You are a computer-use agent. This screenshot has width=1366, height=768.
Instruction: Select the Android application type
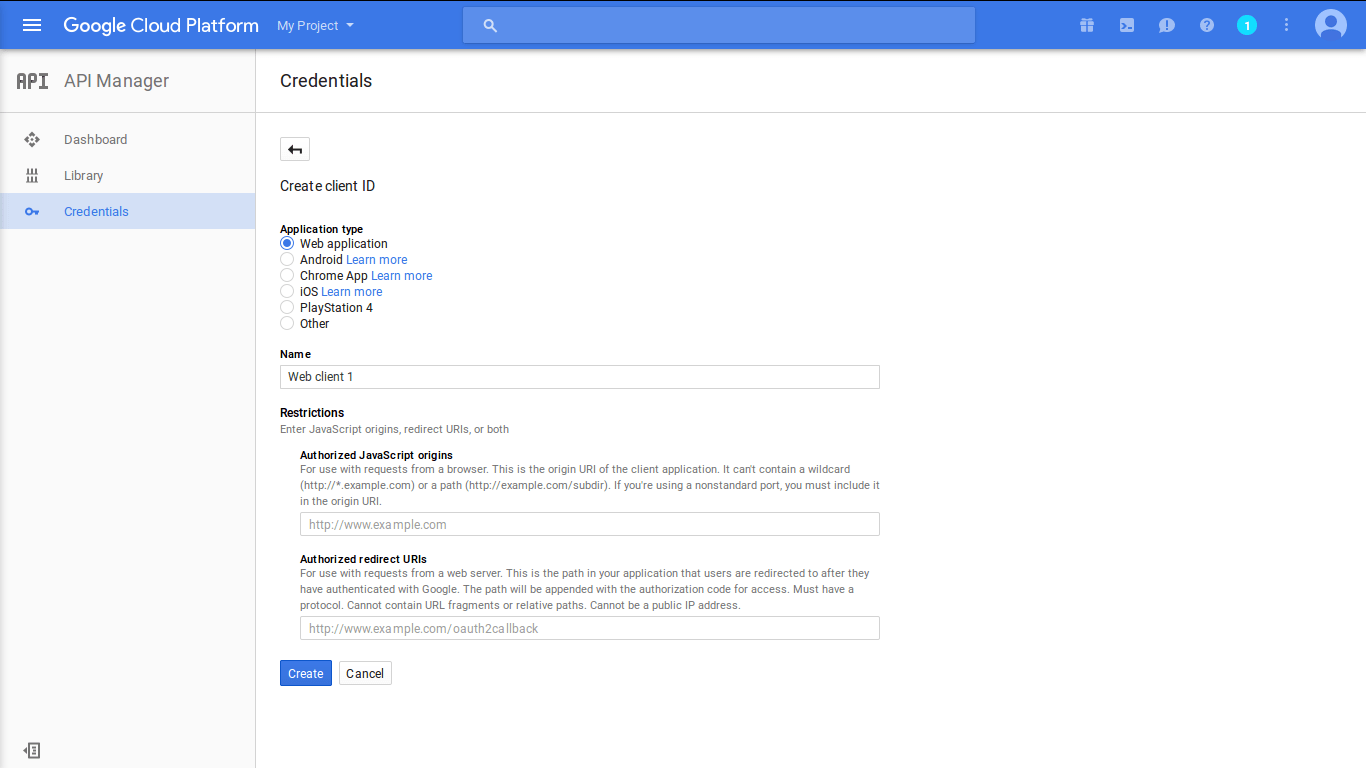point(287,260)
